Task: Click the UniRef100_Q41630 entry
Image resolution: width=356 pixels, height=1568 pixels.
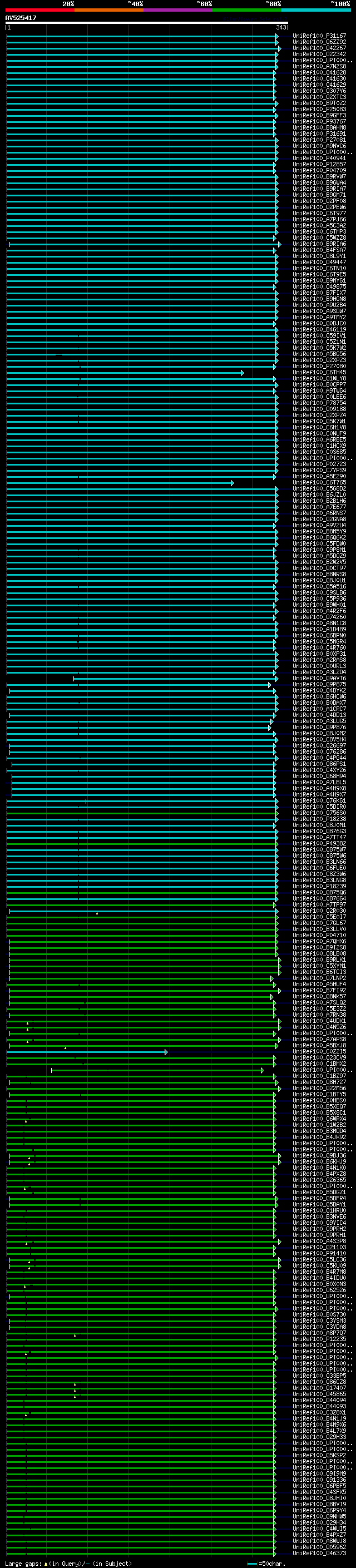Action: 319,78
